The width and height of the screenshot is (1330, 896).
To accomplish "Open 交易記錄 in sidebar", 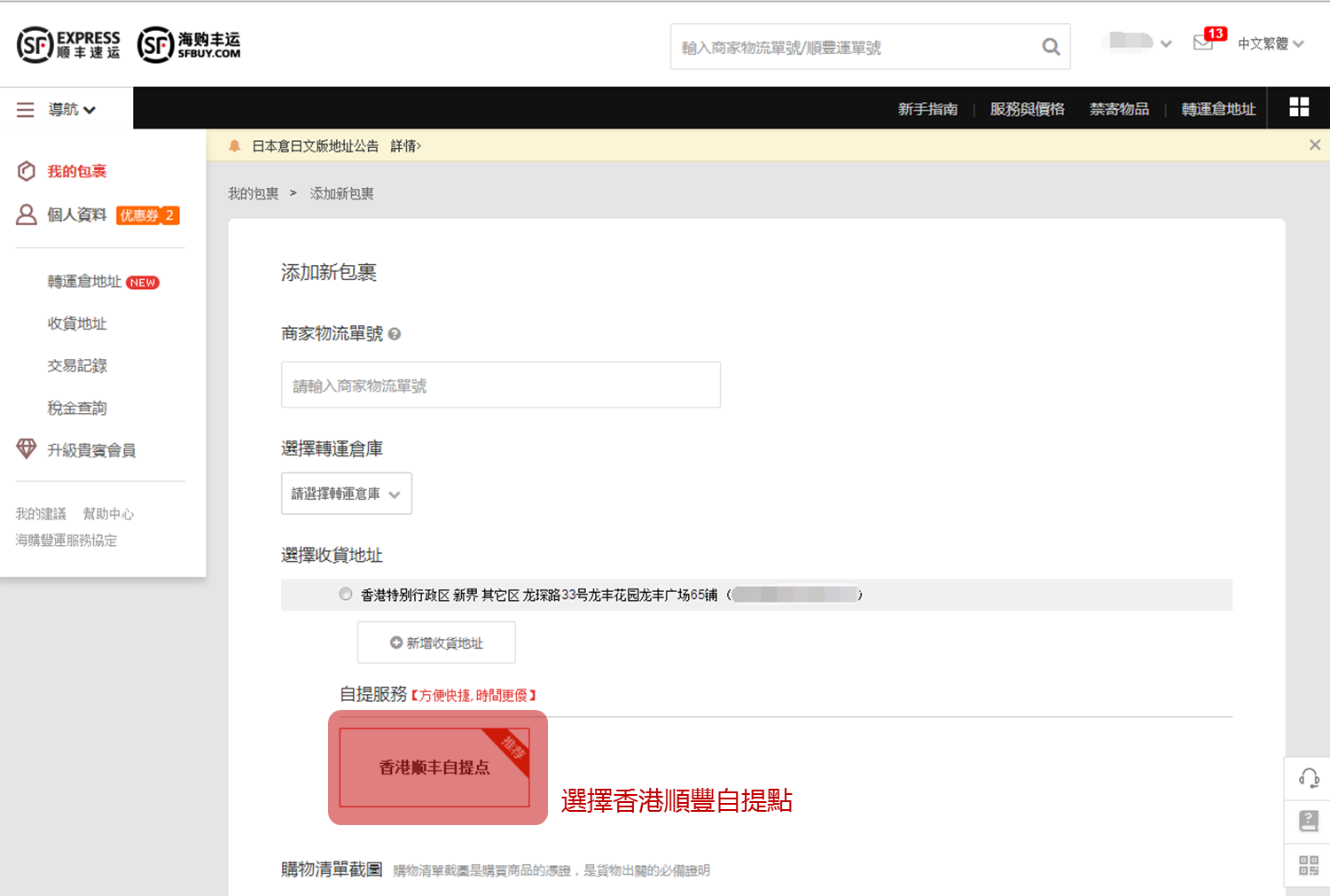I will (x=77, y=365).
